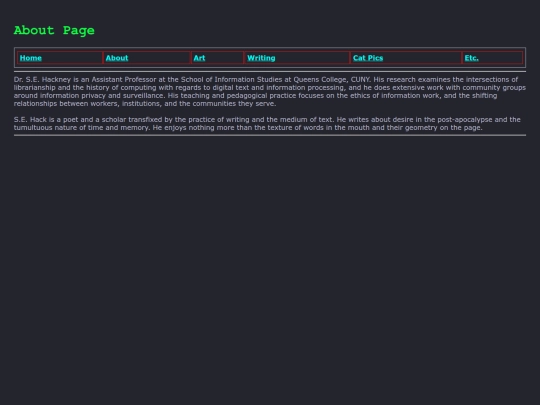The width and height of the screenshot is (540, 405).
Task: Visit the Writing link in navigation
Action: click(x=261, y=58)
